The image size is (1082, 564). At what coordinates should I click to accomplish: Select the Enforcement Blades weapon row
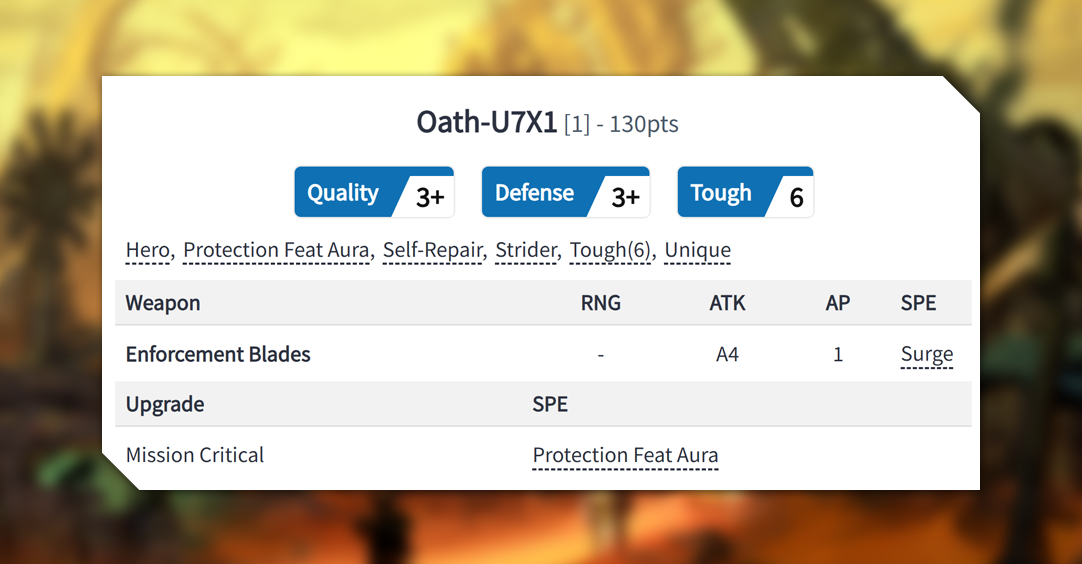[x=218, y=354]
